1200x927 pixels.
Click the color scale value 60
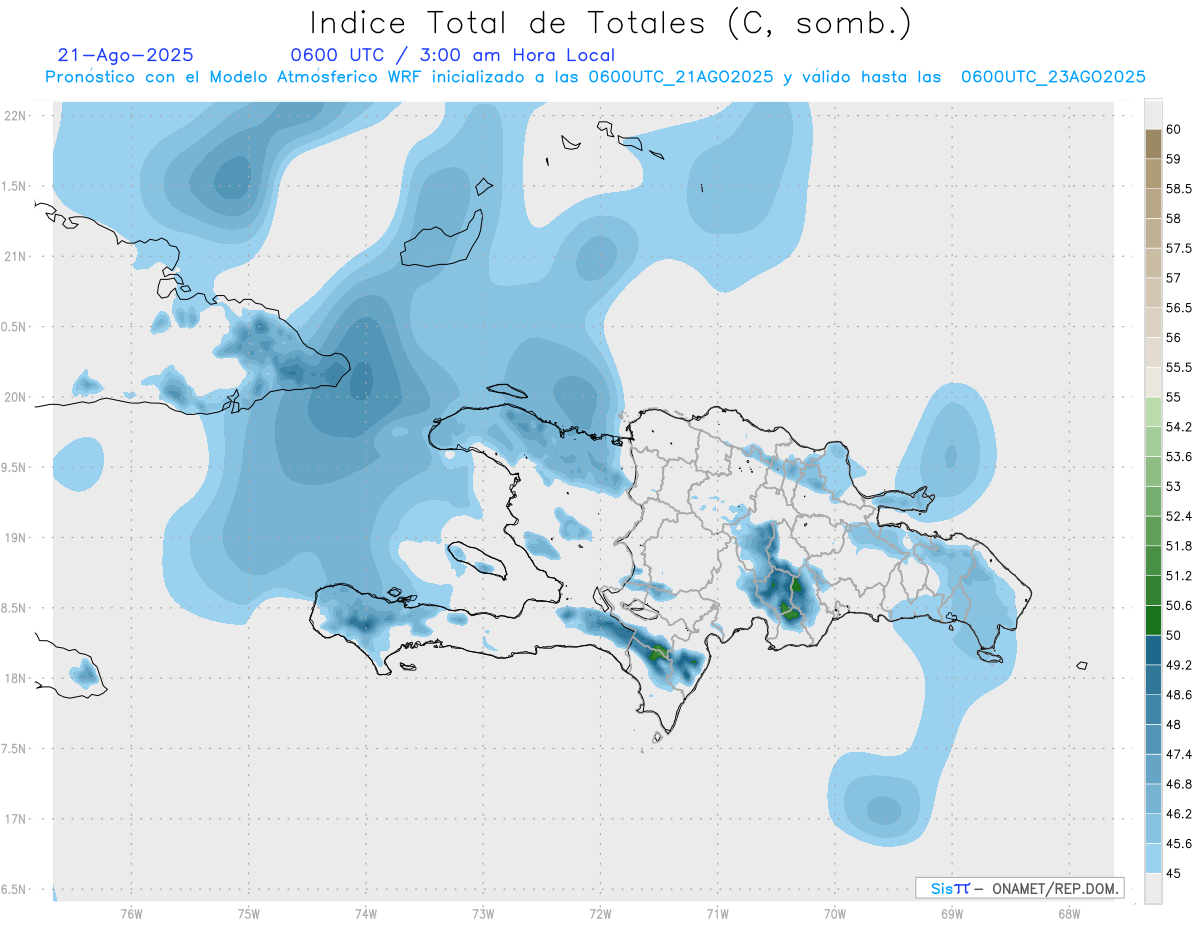(x=1173, y=129)
